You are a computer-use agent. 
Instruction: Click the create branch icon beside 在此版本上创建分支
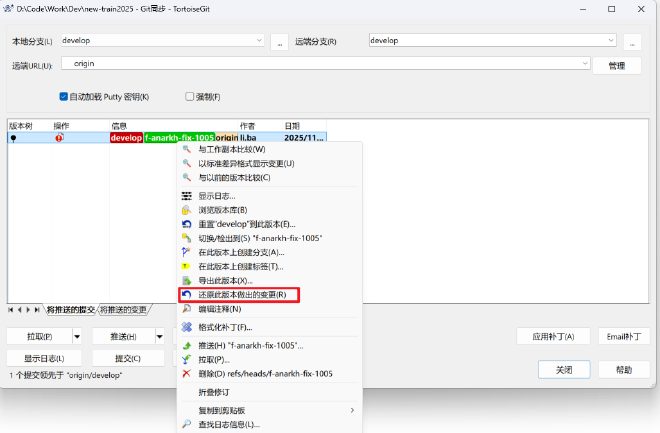click(186, 253)
